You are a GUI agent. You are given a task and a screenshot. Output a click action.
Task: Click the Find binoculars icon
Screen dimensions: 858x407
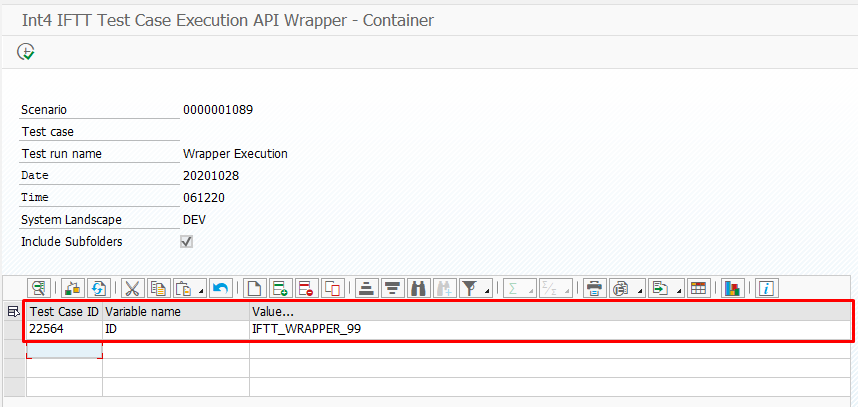point(418,288)
